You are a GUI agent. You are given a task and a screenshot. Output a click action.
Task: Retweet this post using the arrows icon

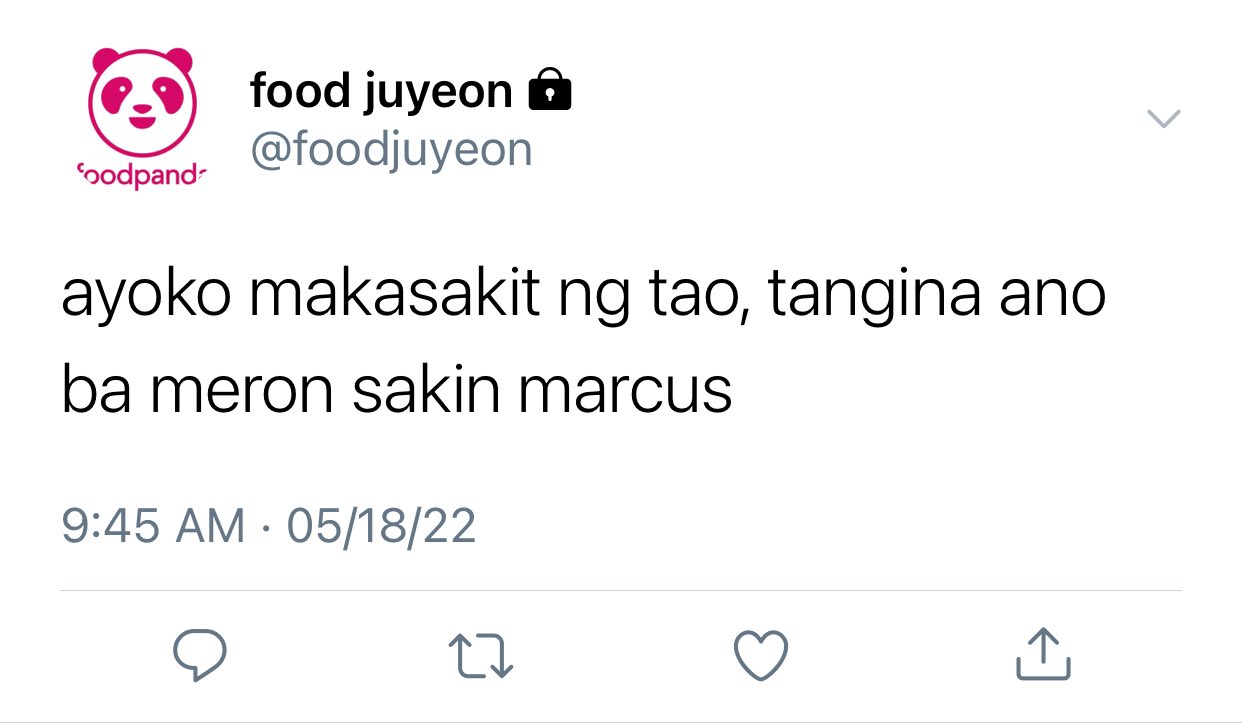pos(481,656)
